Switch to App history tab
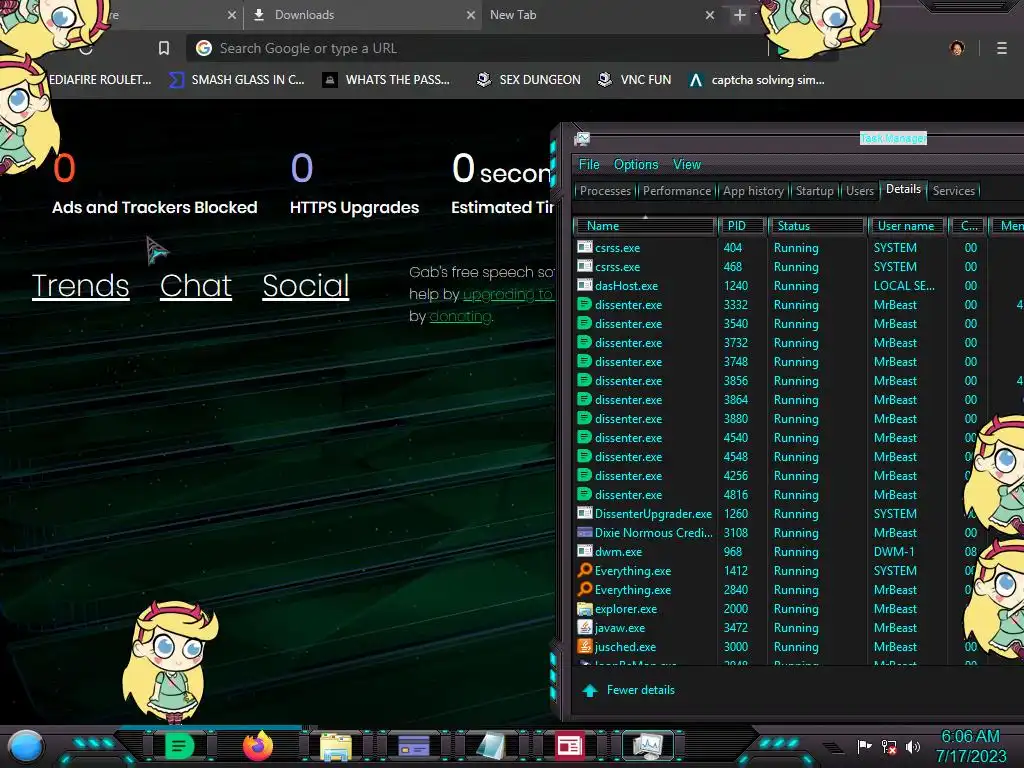The width and height of the screenshot is (1024, 768). 753,191
